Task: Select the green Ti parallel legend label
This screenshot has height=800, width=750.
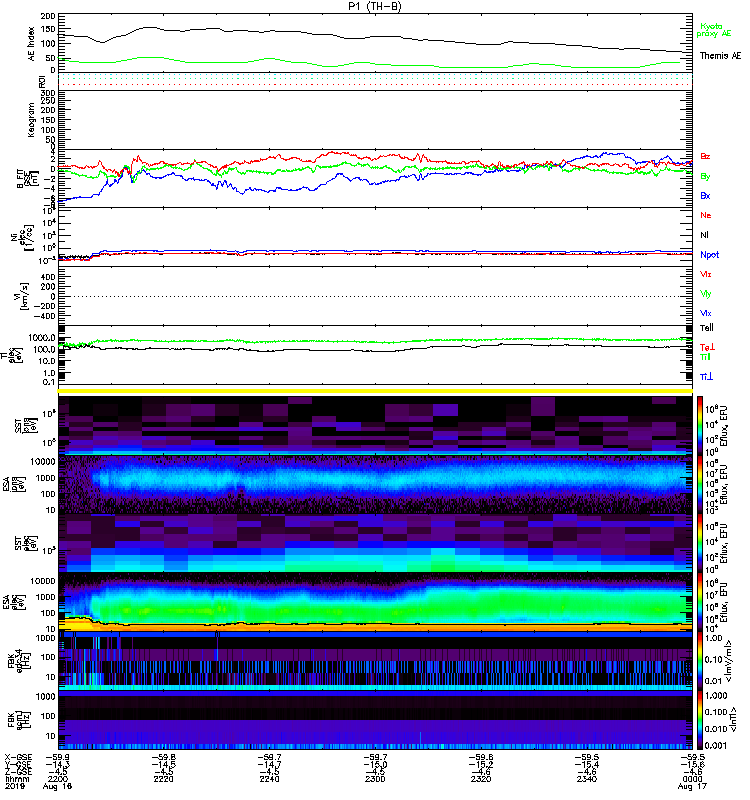Action: coord(705,357)
